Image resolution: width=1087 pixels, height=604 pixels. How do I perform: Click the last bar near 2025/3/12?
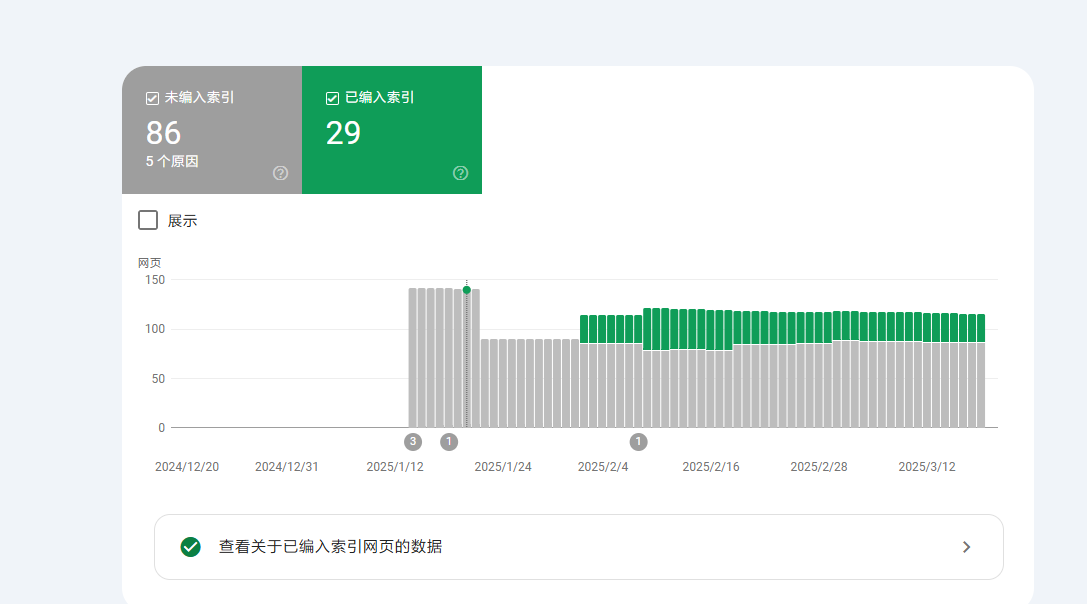981,371
